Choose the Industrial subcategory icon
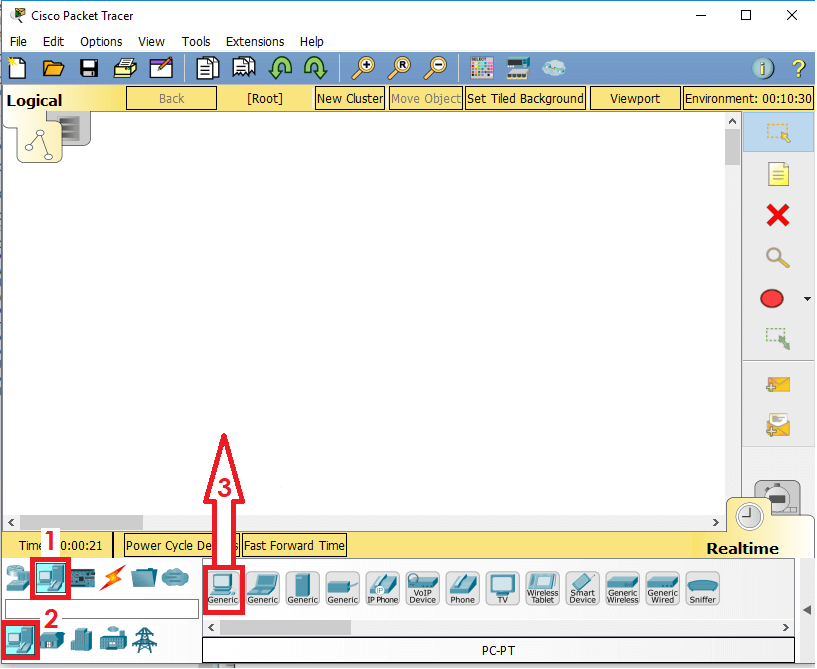 (113, 639)
